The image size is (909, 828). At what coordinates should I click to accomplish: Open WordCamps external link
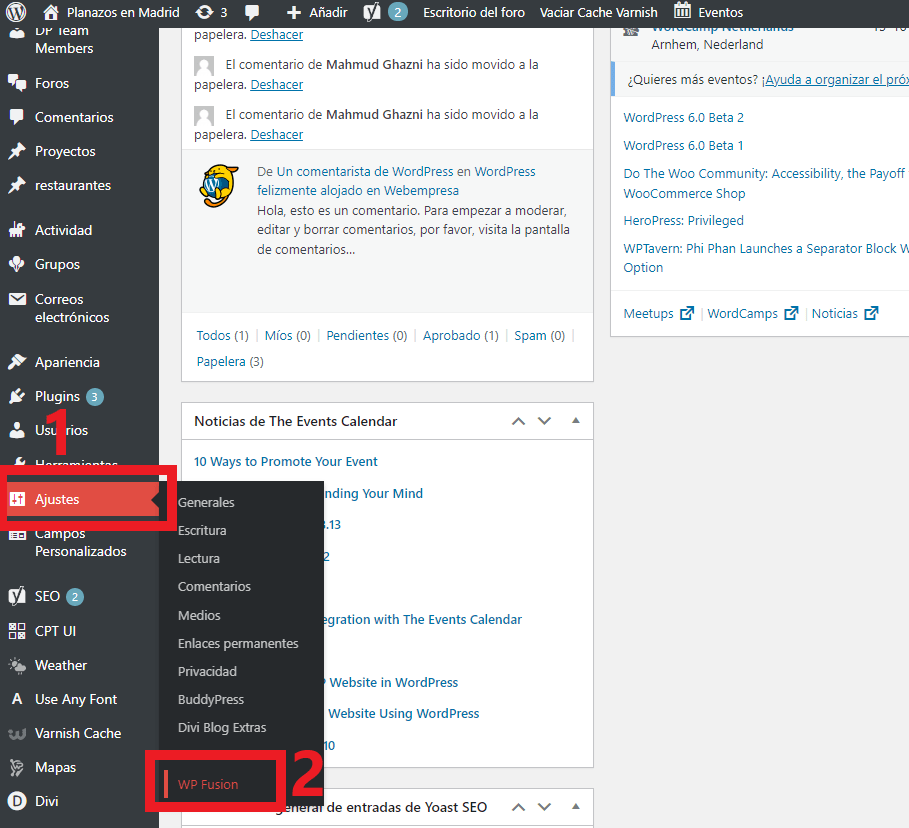(x=752, y=313)
